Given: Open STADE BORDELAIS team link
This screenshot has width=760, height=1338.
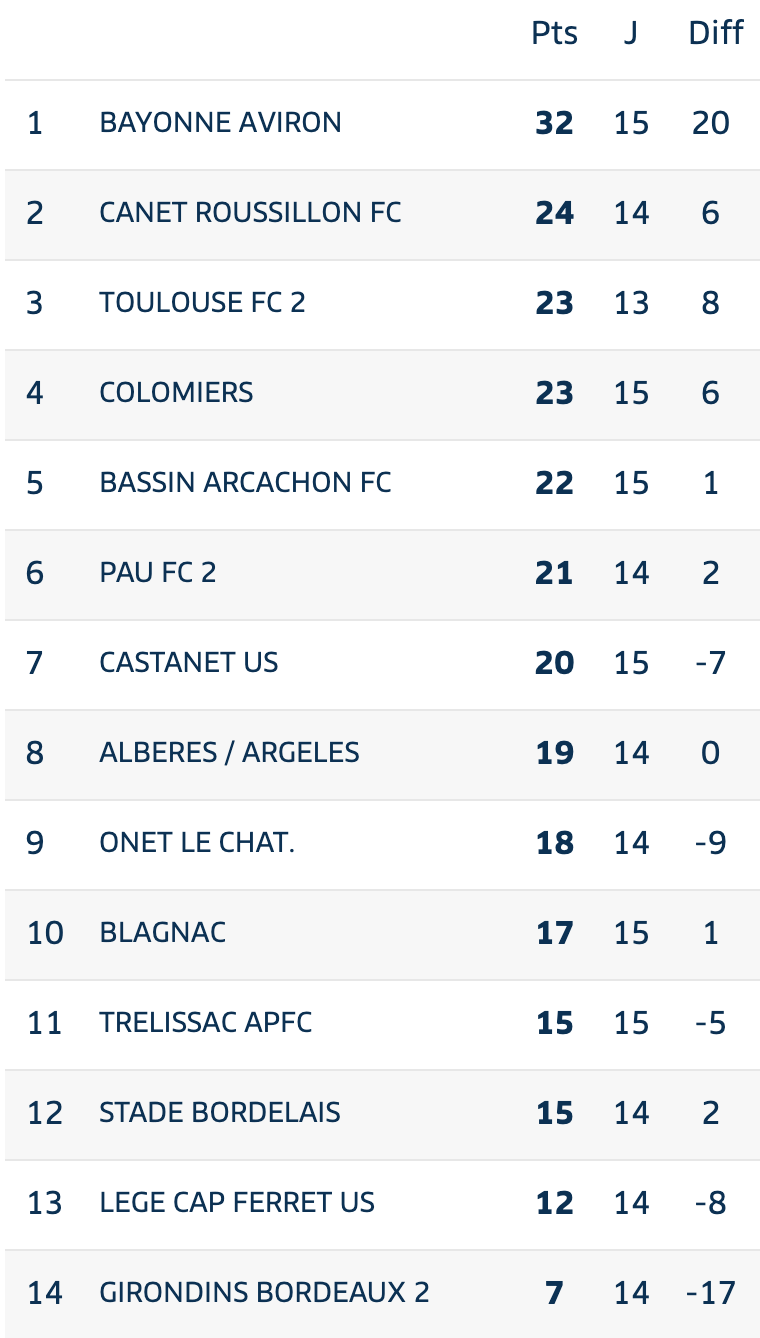Looking at the screenshot, I should click(x=220, y=1113).
